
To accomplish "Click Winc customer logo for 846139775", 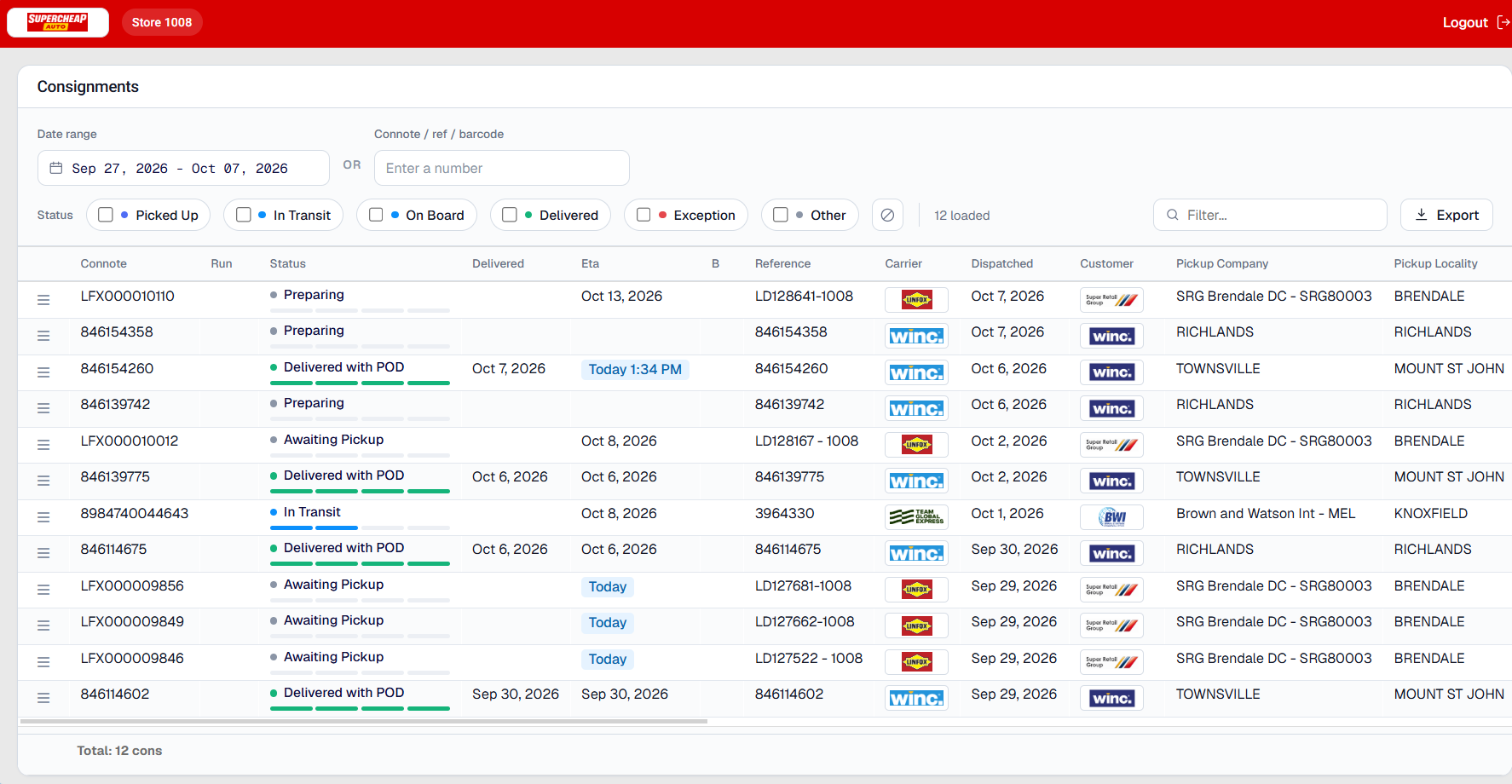I will [x=1111, y=481].
